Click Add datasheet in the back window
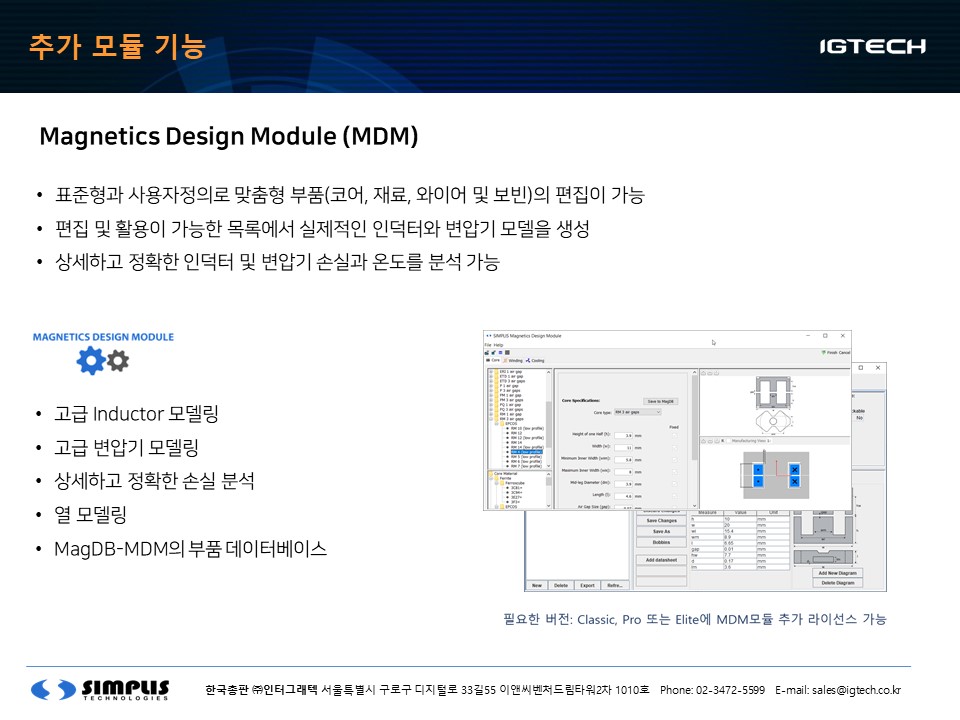 [661, 560]
